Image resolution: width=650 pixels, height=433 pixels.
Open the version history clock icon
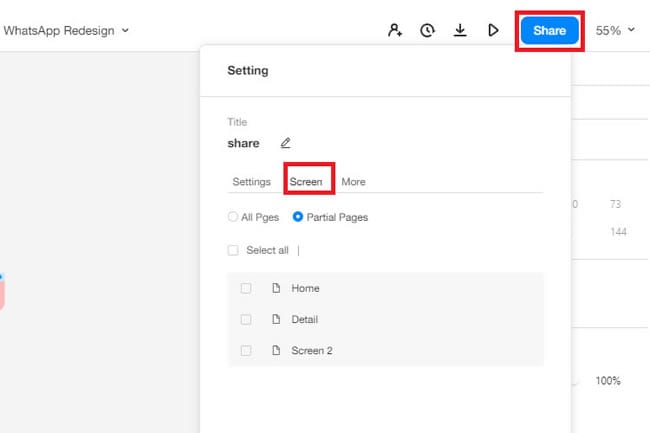tap(427, 30)
